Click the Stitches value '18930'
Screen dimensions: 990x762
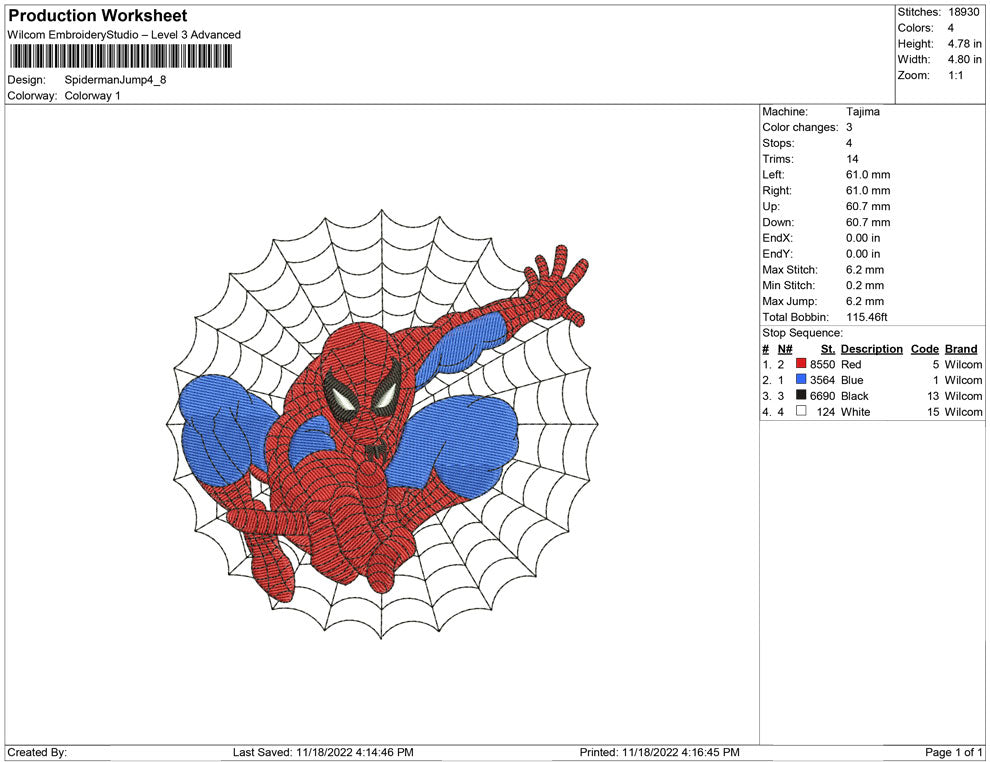point(963,12)
